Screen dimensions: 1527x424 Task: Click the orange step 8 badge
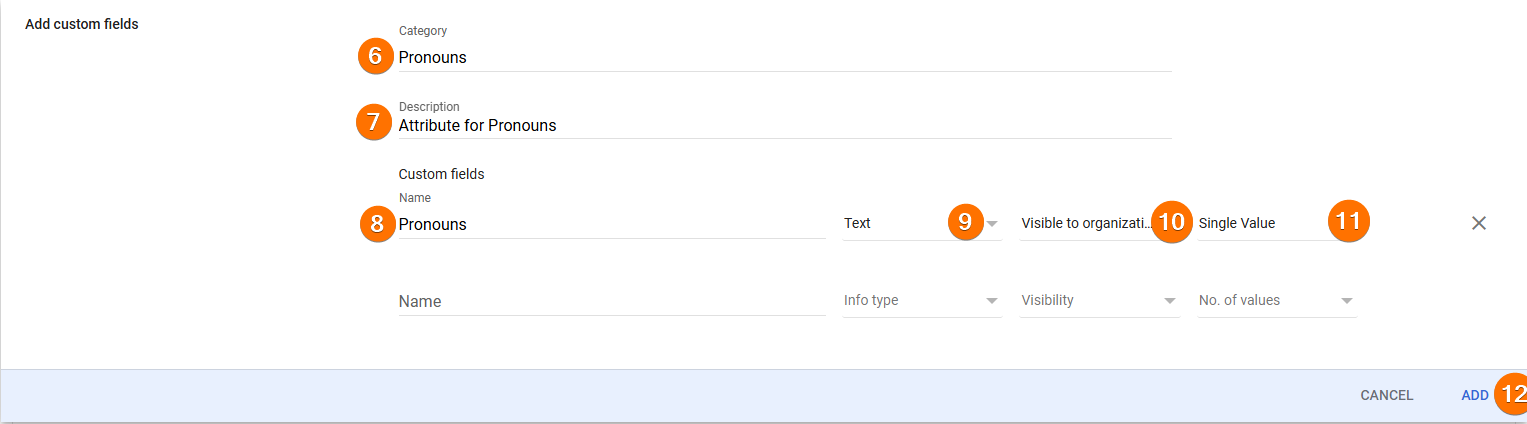(377, 224)
